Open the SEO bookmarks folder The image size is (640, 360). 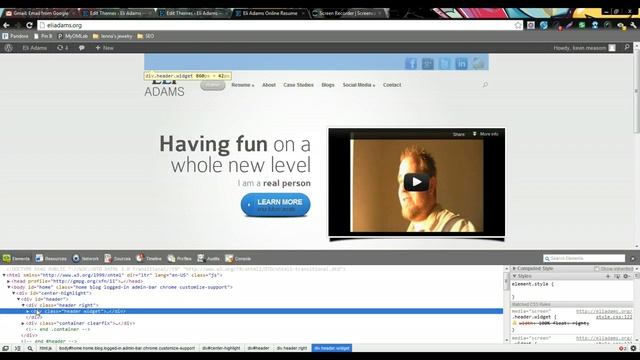point(146,36)
